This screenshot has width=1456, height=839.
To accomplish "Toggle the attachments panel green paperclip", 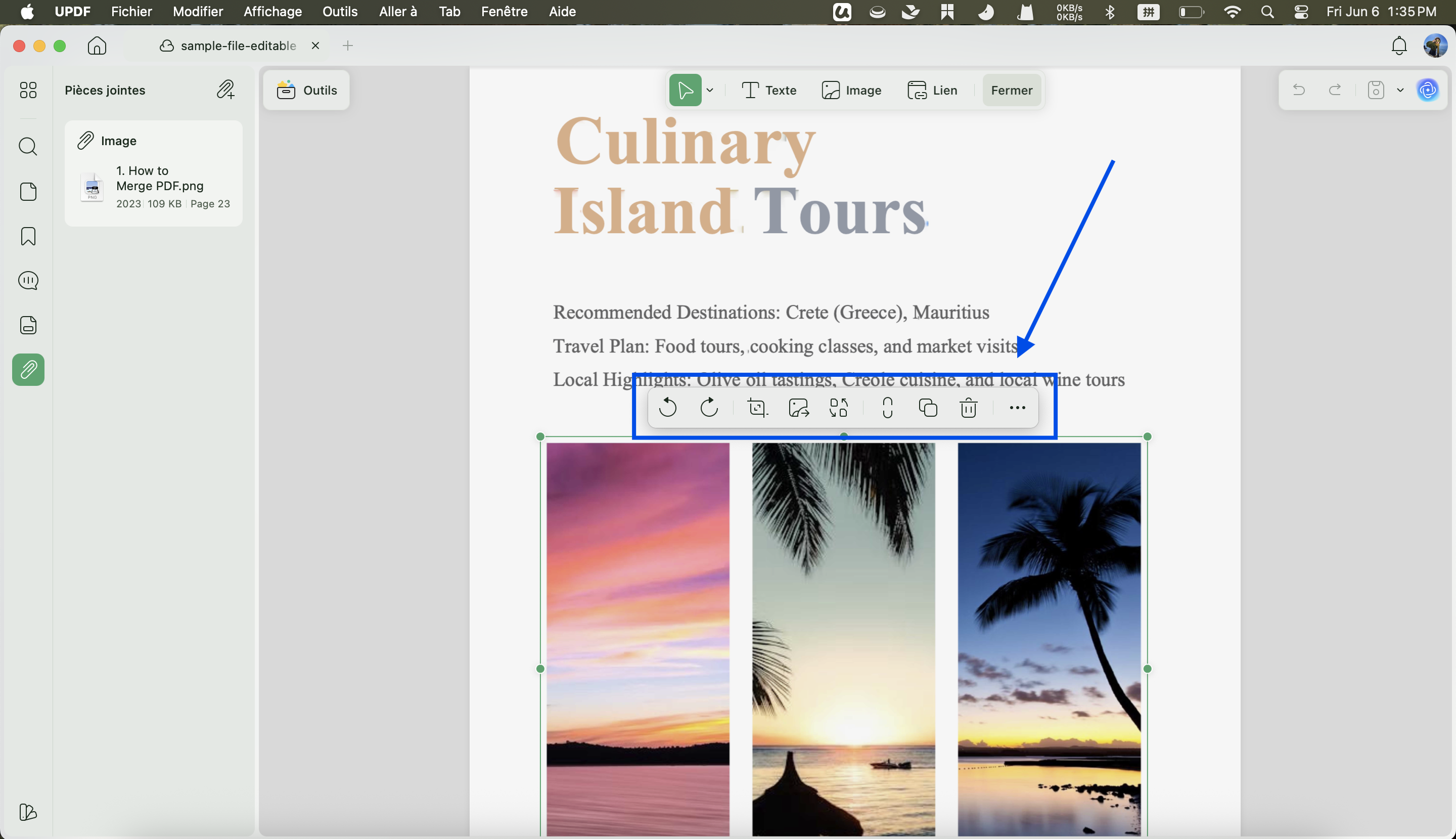I will (28, 369).
